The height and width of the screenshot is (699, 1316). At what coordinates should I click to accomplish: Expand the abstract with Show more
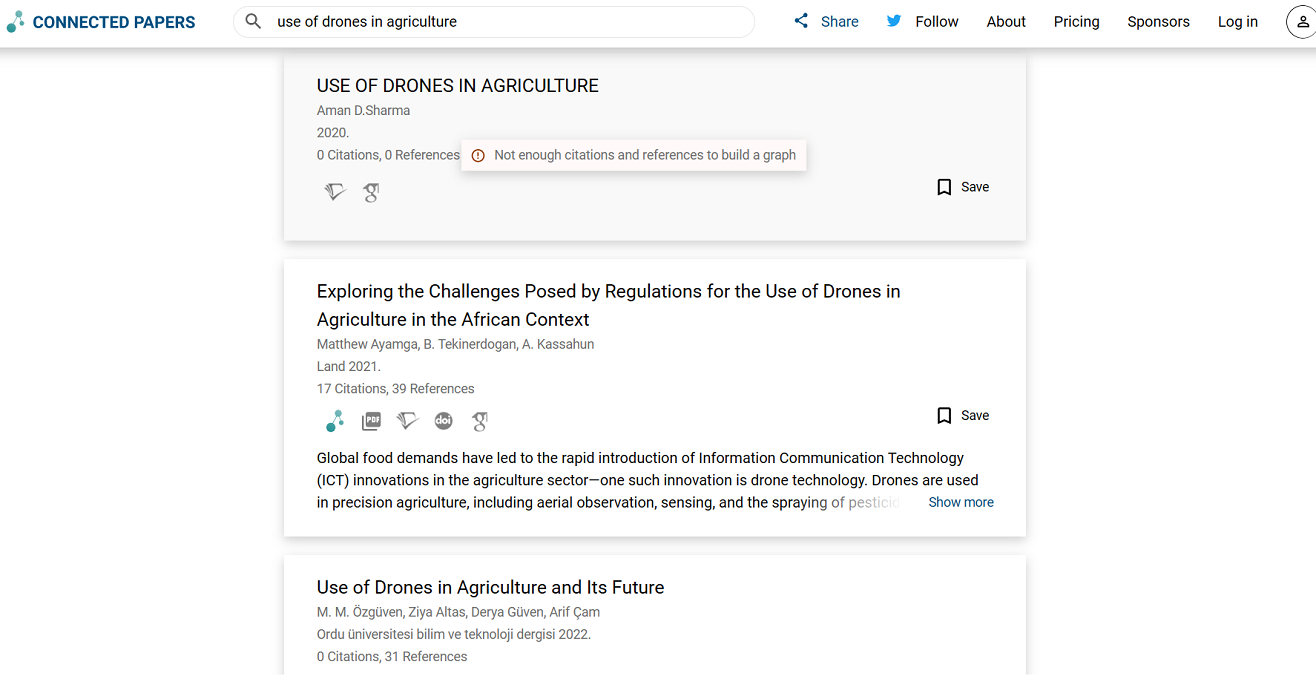[960, 501]
